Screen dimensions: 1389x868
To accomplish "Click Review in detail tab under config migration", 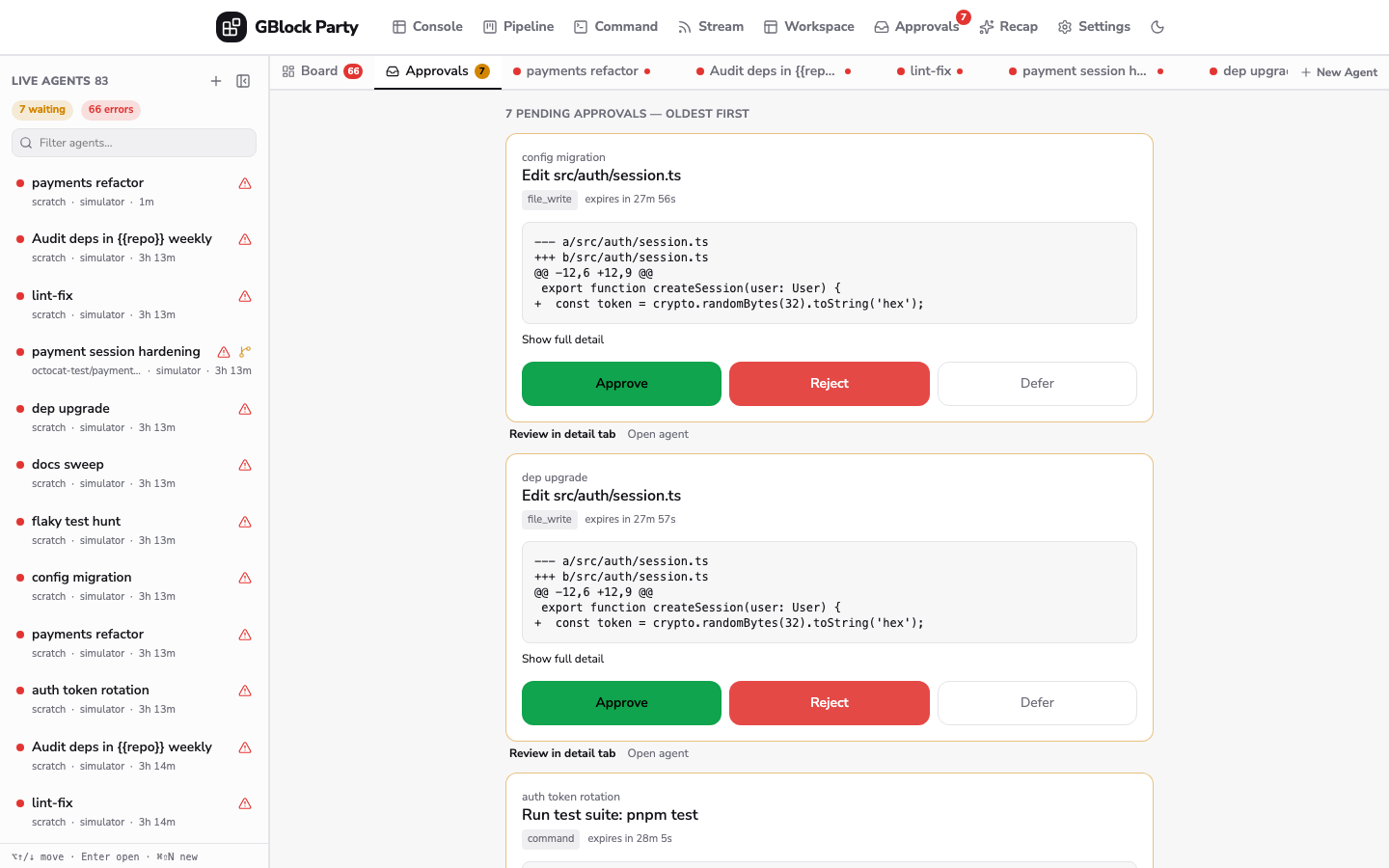I will pyautogui.click(x=562, y=434).
